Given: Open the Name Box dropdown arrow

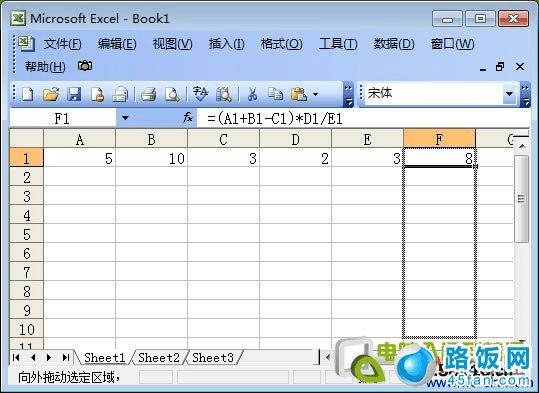Looking at the screenshot, I should coord(125,118).
